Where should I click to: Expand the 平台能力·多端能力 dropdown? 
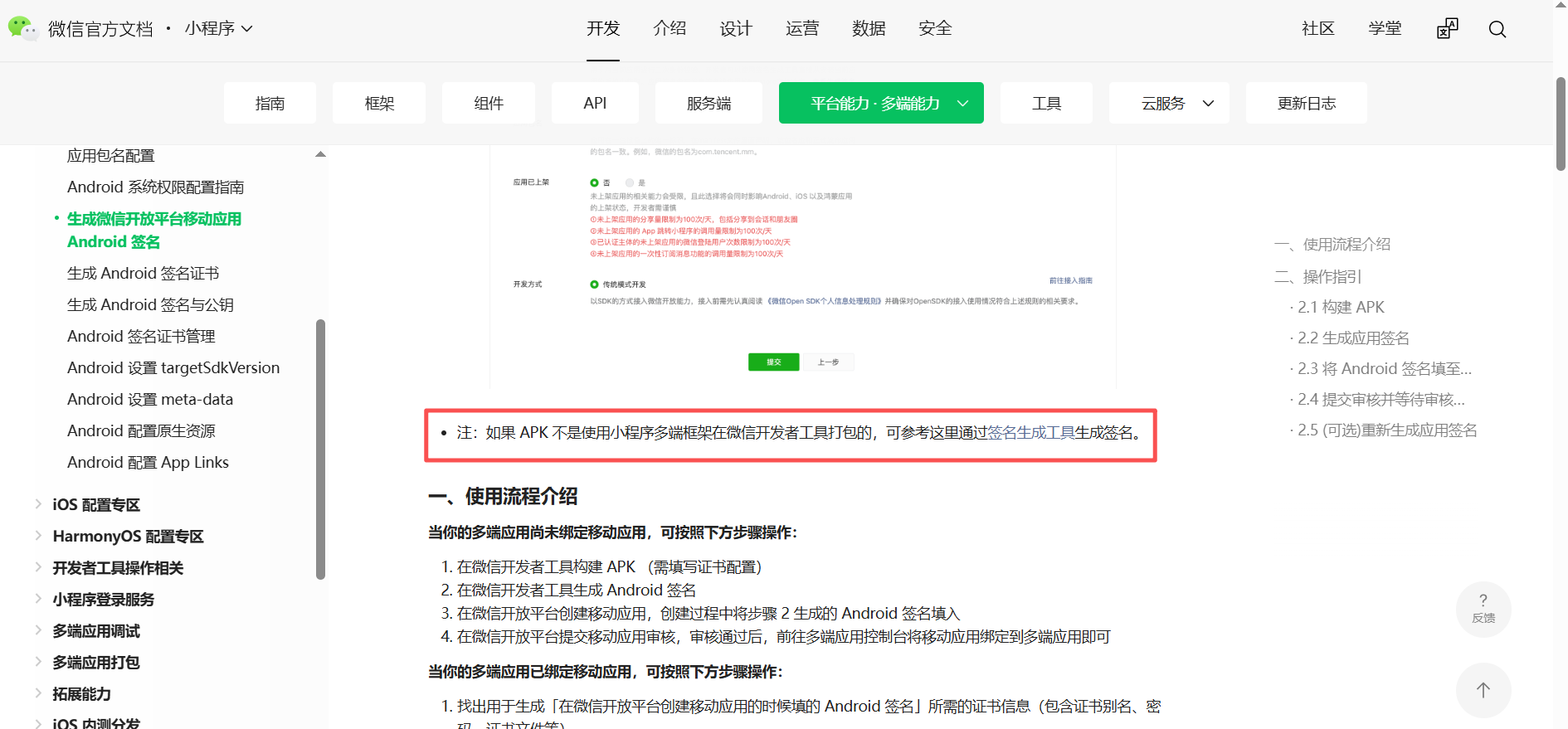click(881, 103)
